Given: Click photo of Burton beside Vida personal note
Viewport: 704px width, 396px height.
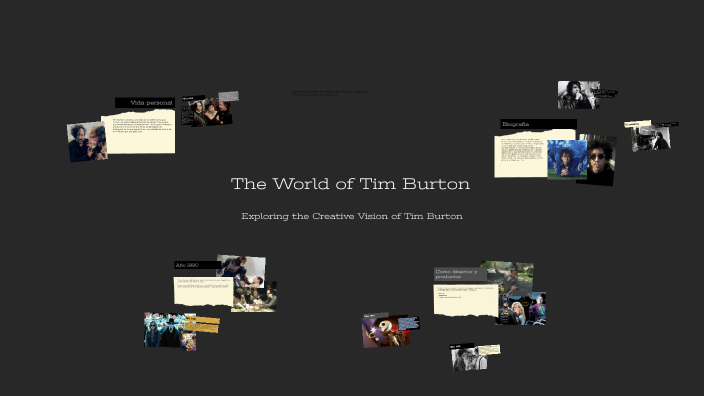Looking at the screenshot, I should click(87, 141).
